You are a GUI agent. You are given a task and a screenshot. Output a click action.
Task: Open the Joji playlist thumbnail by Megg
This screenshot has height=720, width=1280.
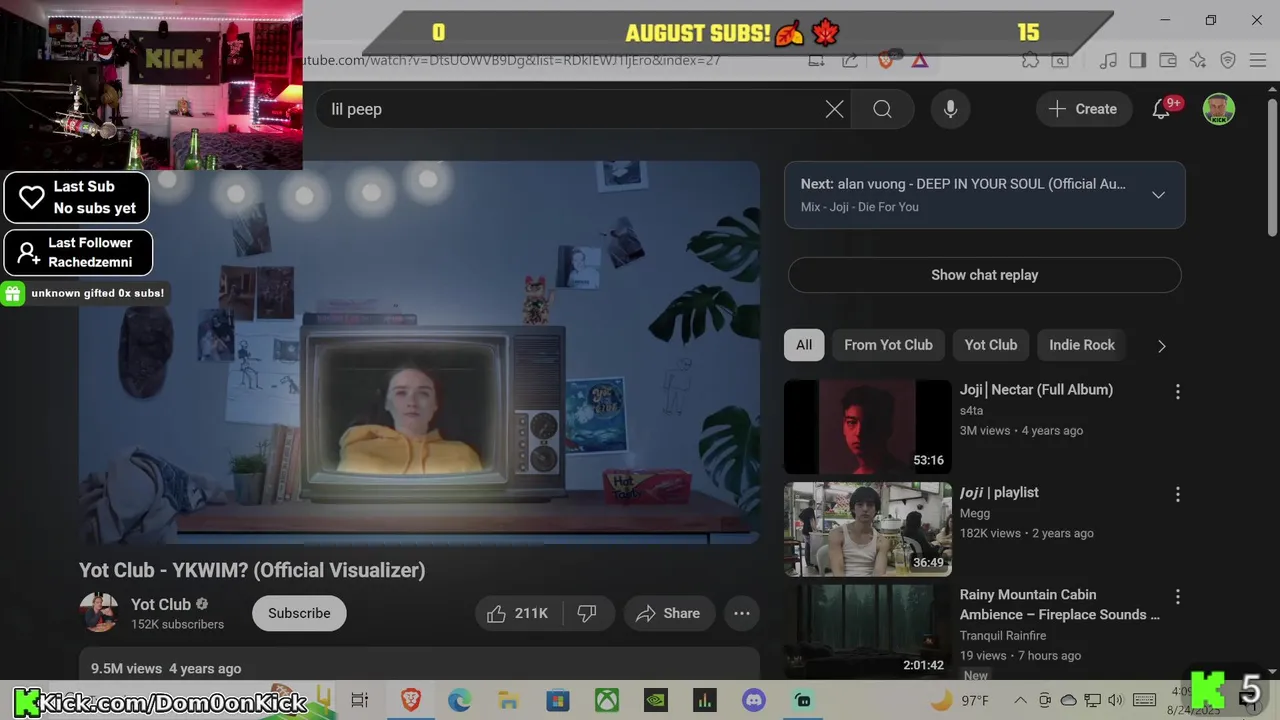(868, 529)
